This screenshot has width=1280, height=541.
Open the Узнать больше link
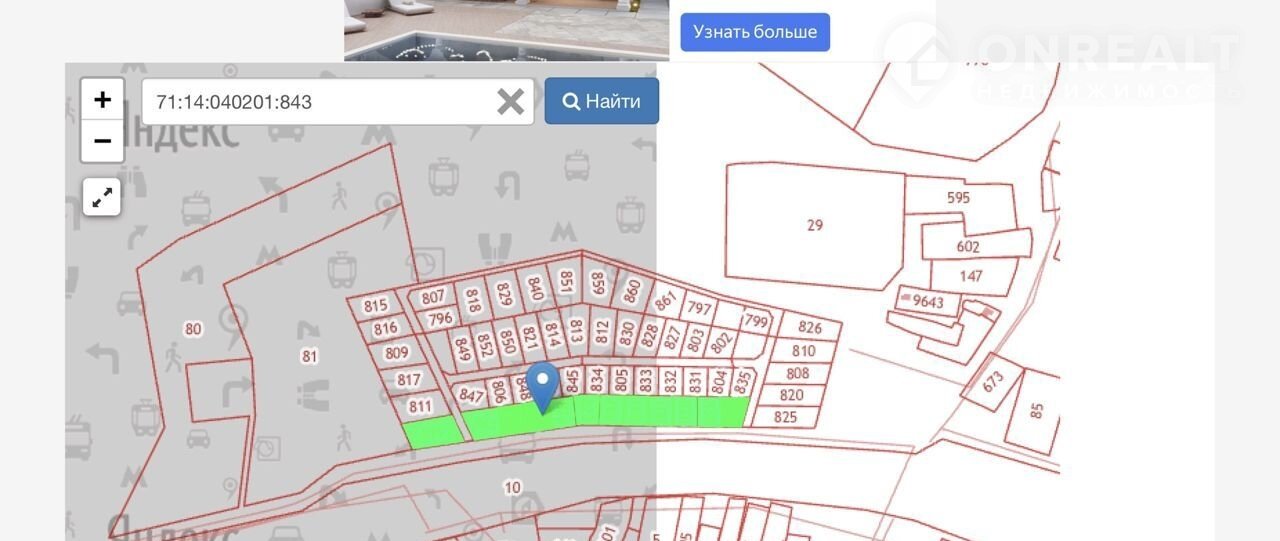[755, 32]
